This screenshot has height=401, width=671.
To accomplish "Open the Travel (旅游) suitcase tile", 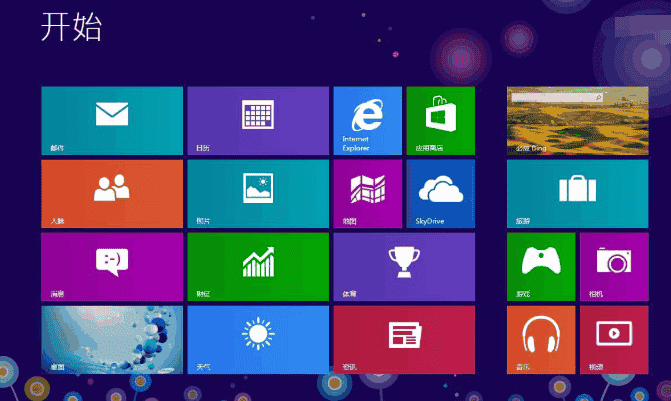I will [x=578, y=194].
